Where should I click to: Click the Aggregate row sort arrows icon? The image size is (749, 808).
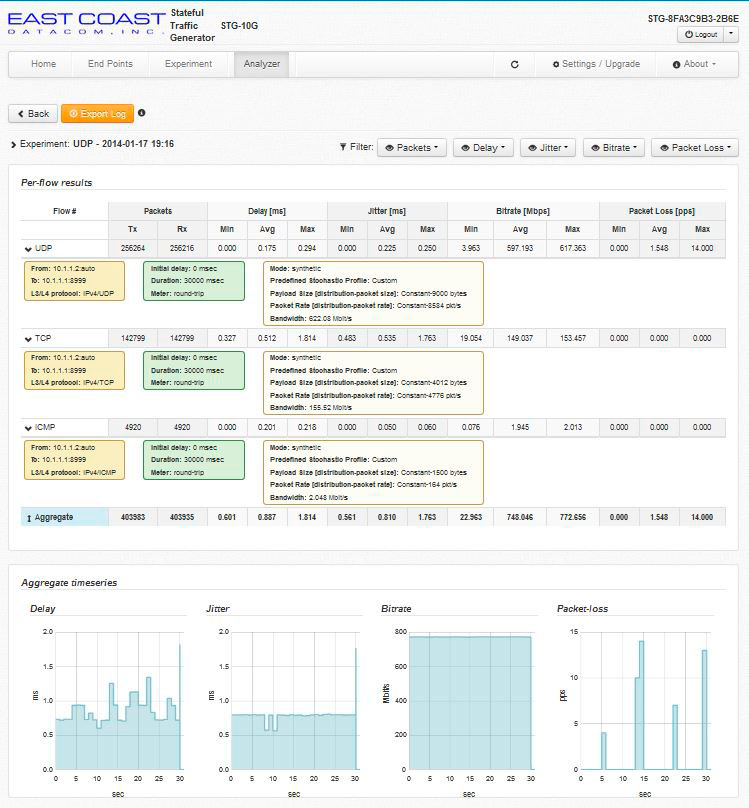click(x=28, y=517)
